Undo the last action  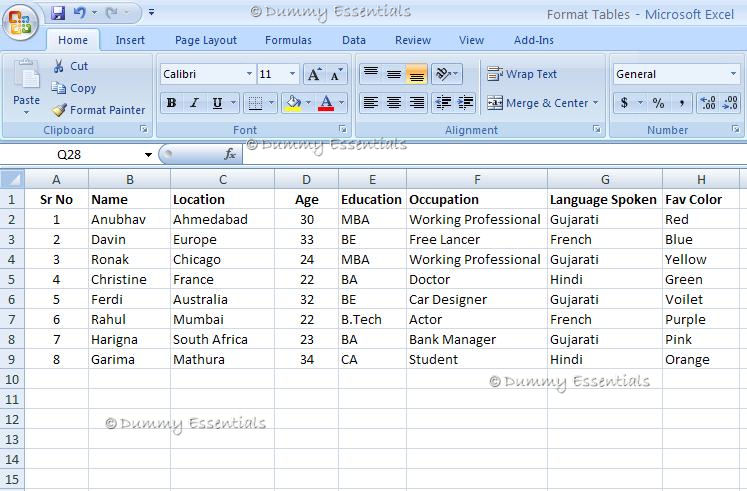(x=80, y=13)
